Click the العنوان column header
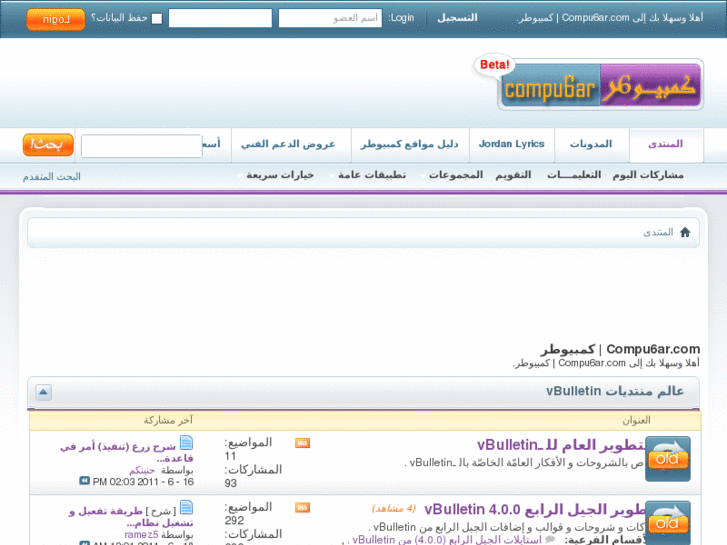 pos(636,420)
